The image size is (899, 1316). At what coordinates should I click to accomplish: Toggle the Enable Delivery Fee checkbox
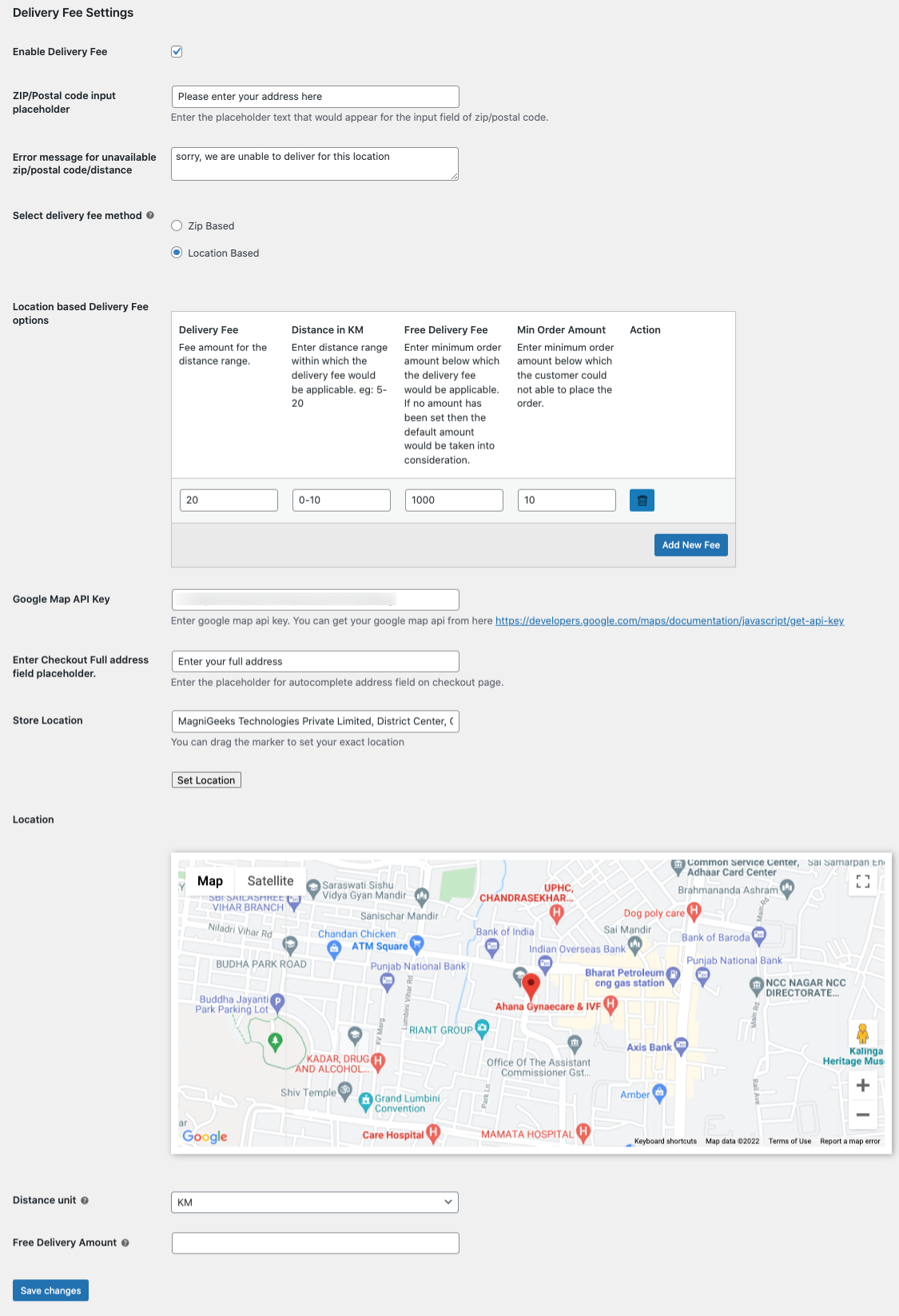pos(177,51)
